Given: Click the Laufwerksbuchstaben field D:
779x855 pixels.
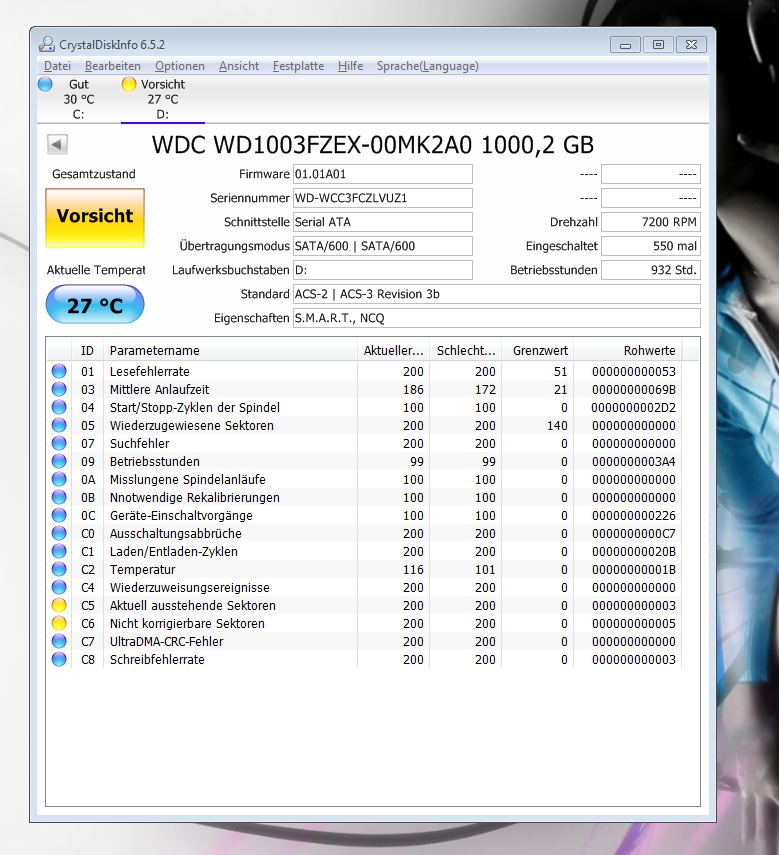Looking at the screenshot, I should click(383, 270).
